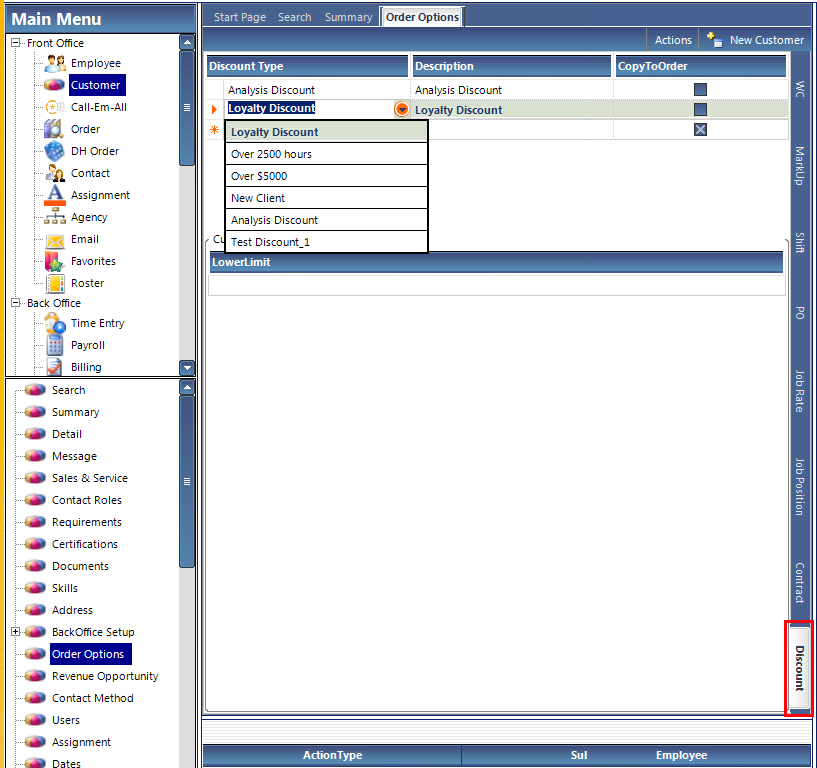Open the Email envelope icon

tap(55, 240)
